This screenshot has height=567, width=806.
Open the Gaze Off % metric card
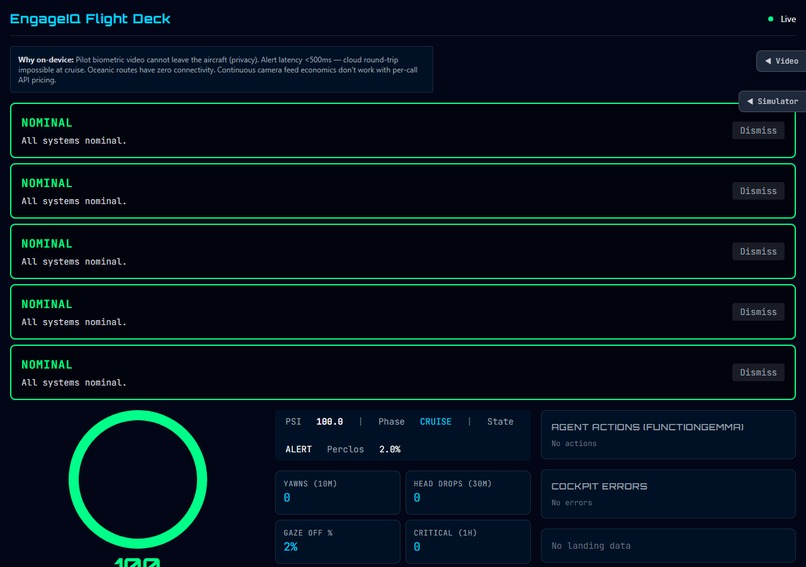pyautogui.click(x=338, y=541)
